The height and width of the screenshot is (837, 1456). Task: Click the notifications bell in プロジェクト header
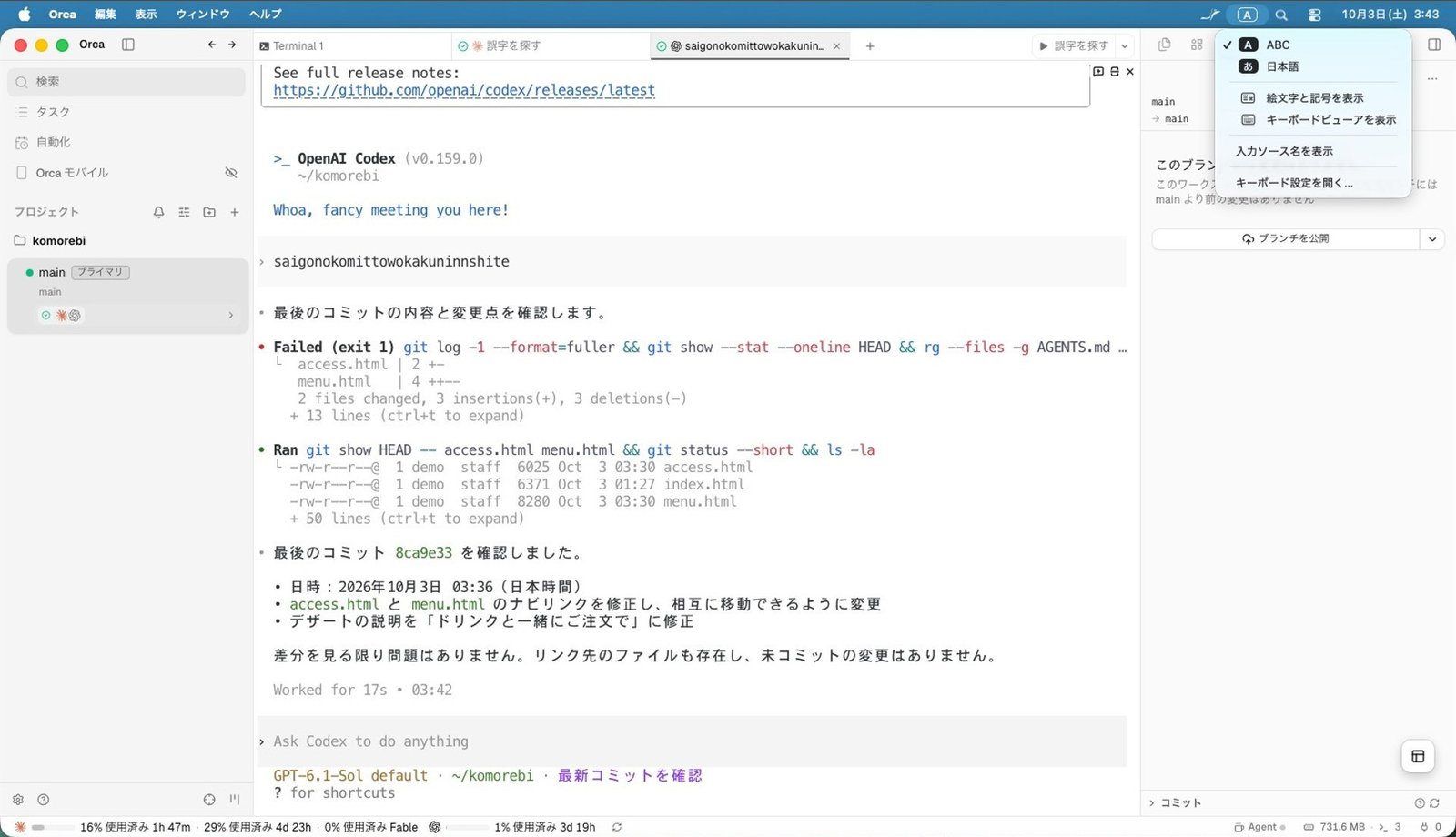point(159,212)
